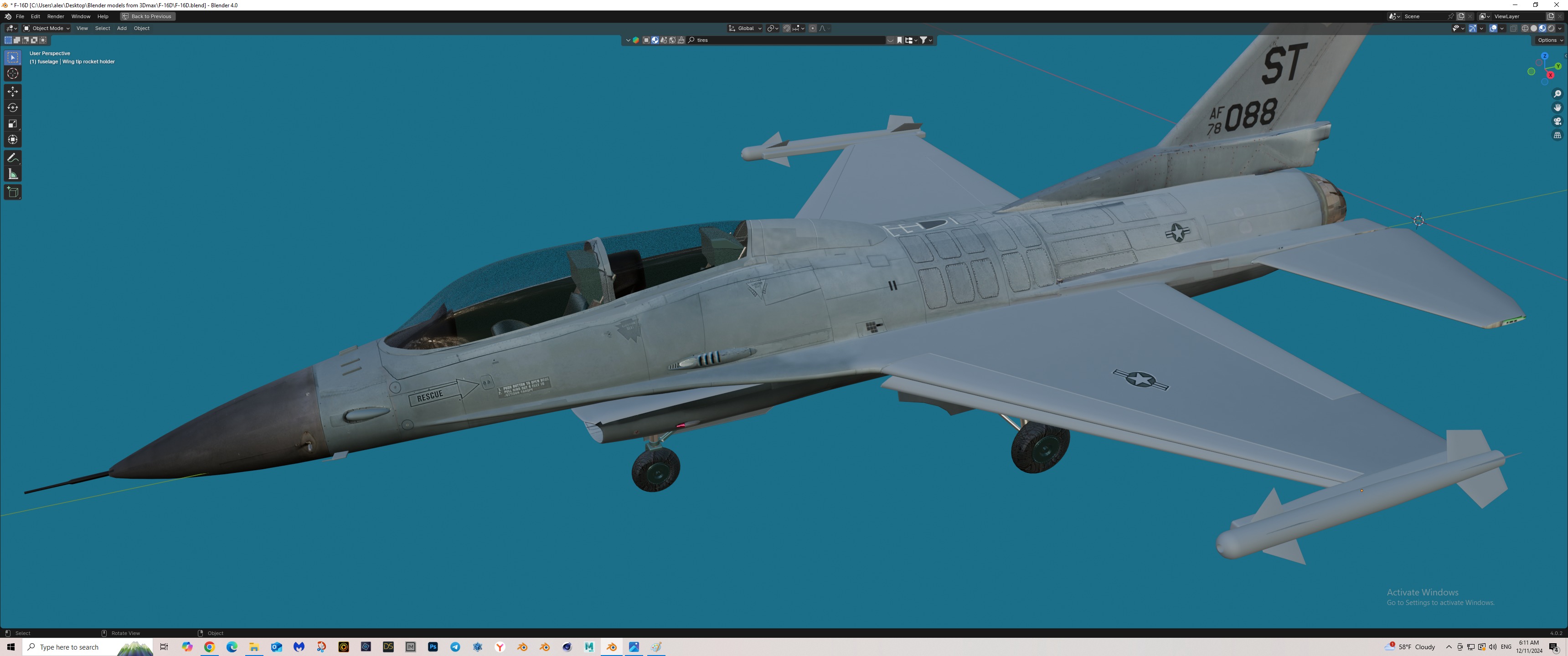Click the navigation gizmo Z axis
The height and width of the screenshot is (656, 1568).
(1544, 56)
